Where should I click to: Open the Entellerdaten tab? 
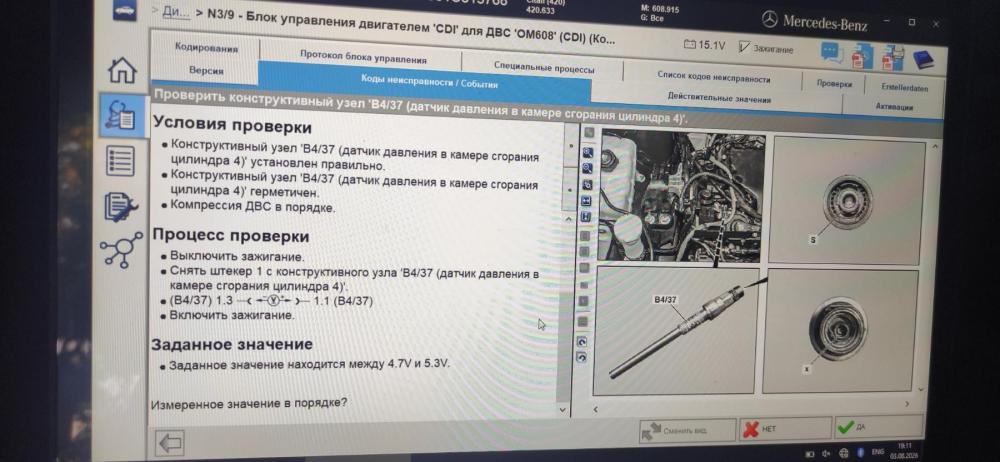[904, 87]
